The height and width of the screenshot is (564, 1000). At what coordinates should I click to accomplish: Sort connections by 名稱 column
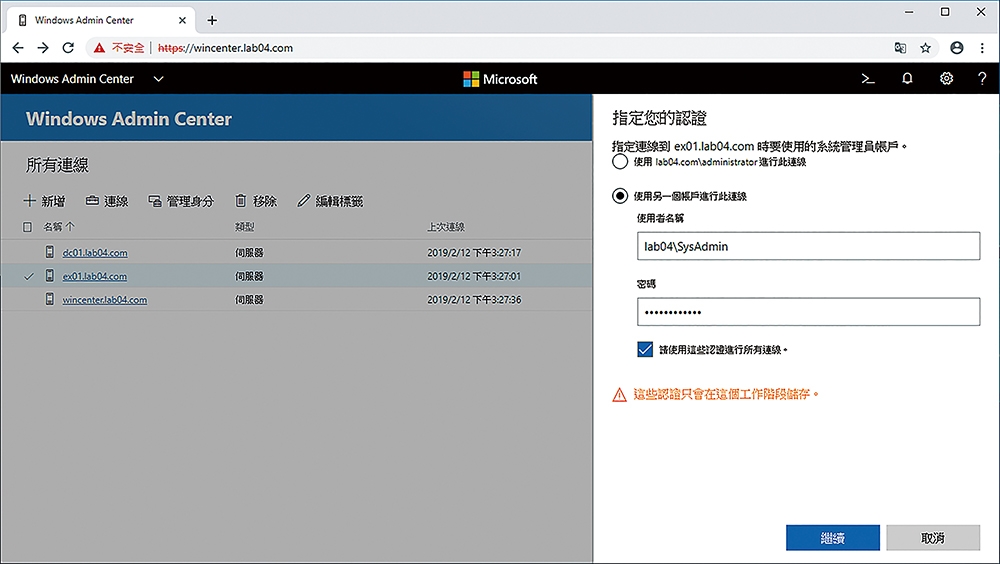coord(59,226)
